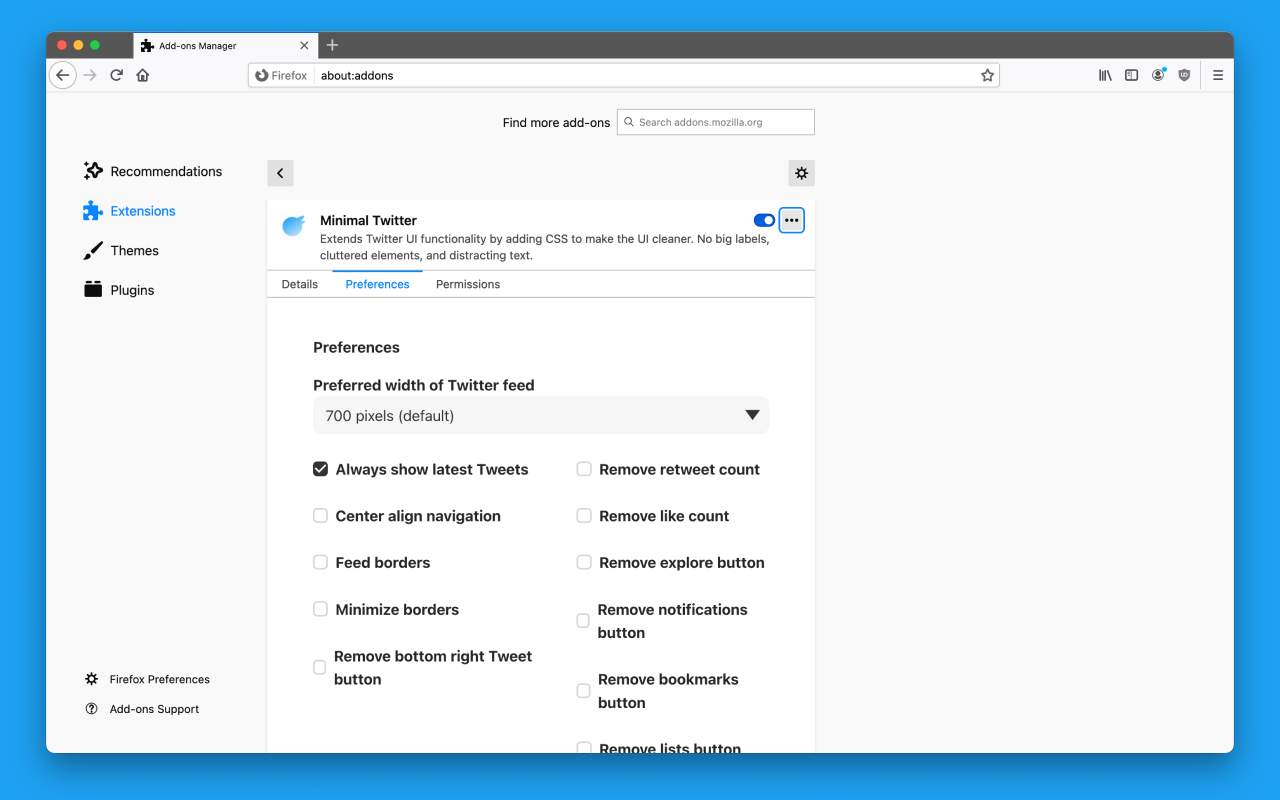The height and width of the screenshot is (800, 1280).
Task: Click the Add-ons Support question mark icon
Action: pyautogui.click(x=92, y=709)
